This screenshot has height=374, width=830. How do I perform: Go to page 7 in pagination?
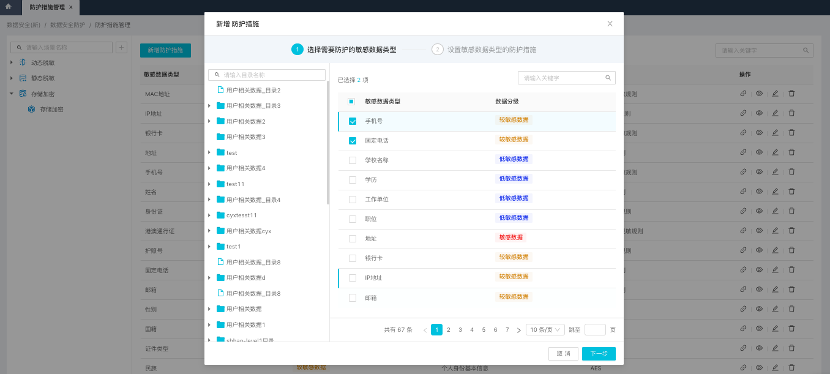[x=507, y=330]
